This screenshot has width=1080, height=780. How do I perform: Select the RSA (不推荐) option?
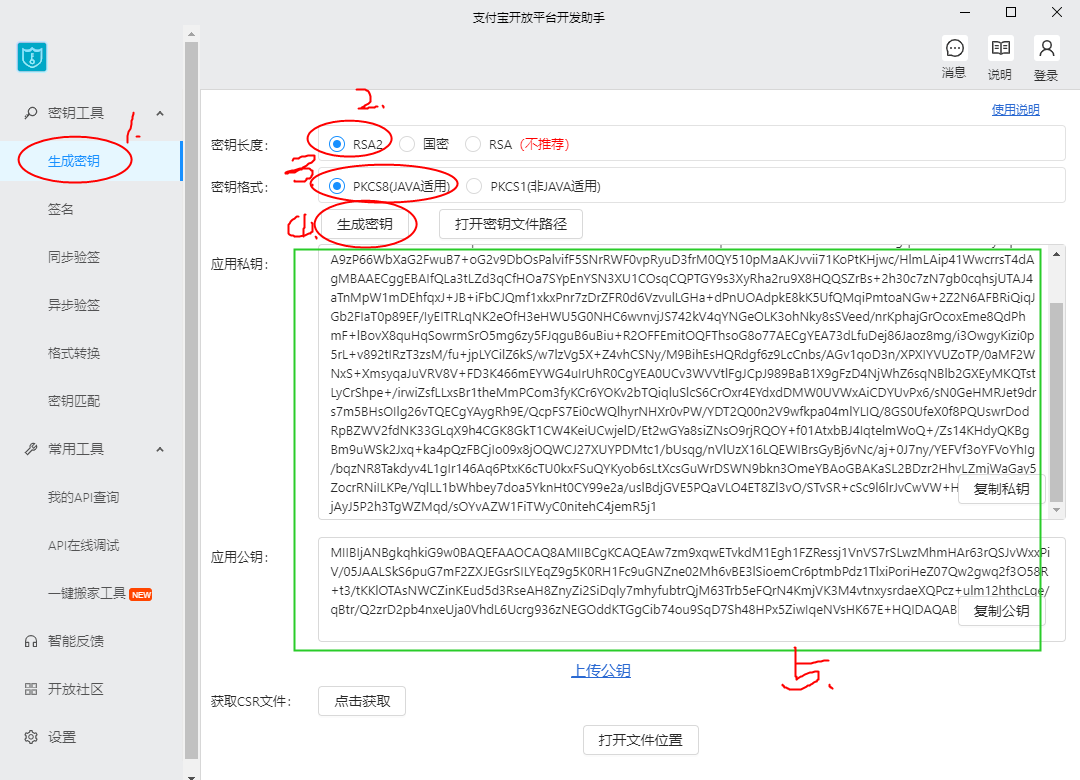(x=472, y=144)
